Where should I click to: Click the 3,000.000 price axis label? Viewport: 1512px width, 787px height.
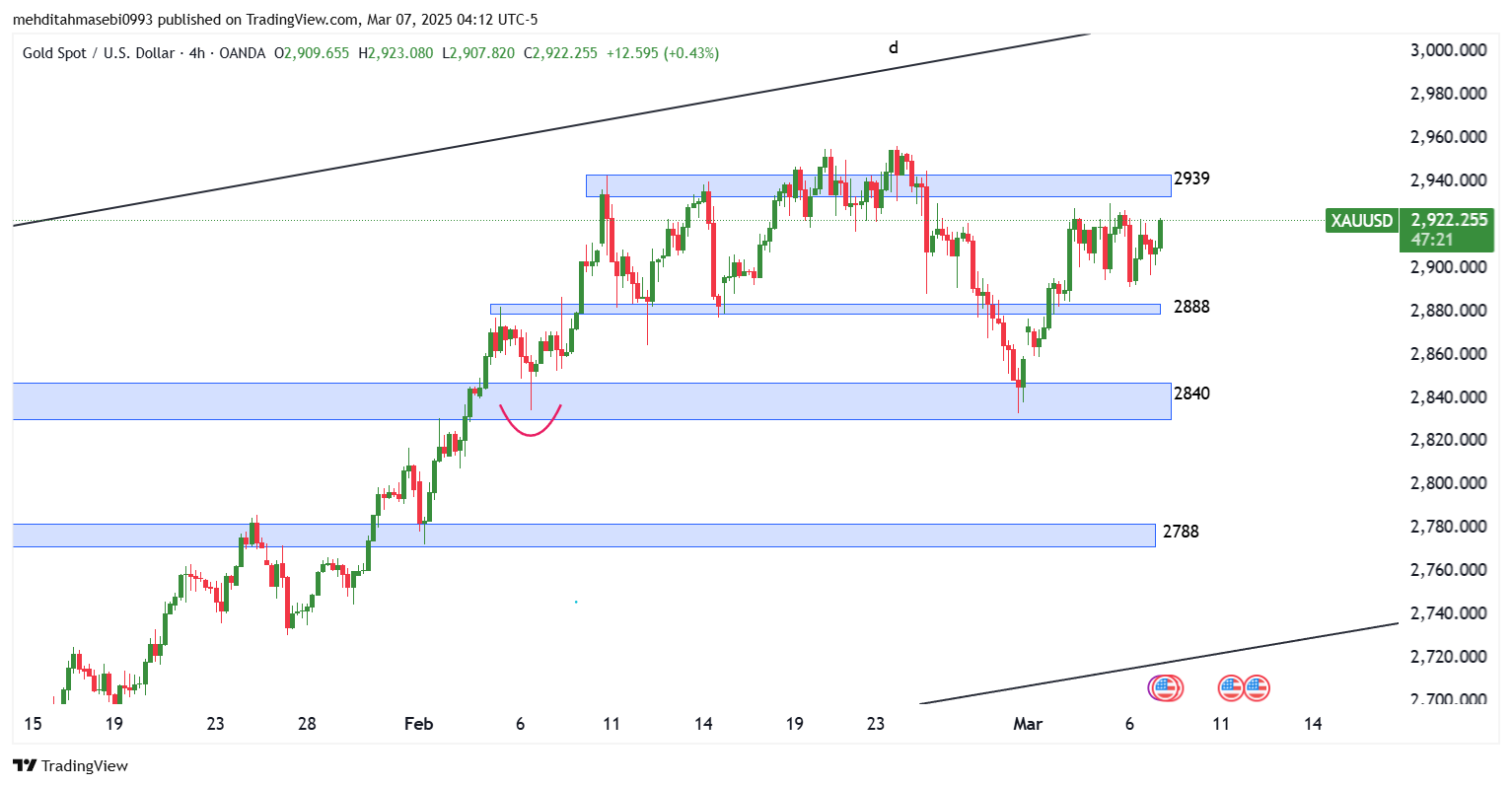click(1448, 50)
